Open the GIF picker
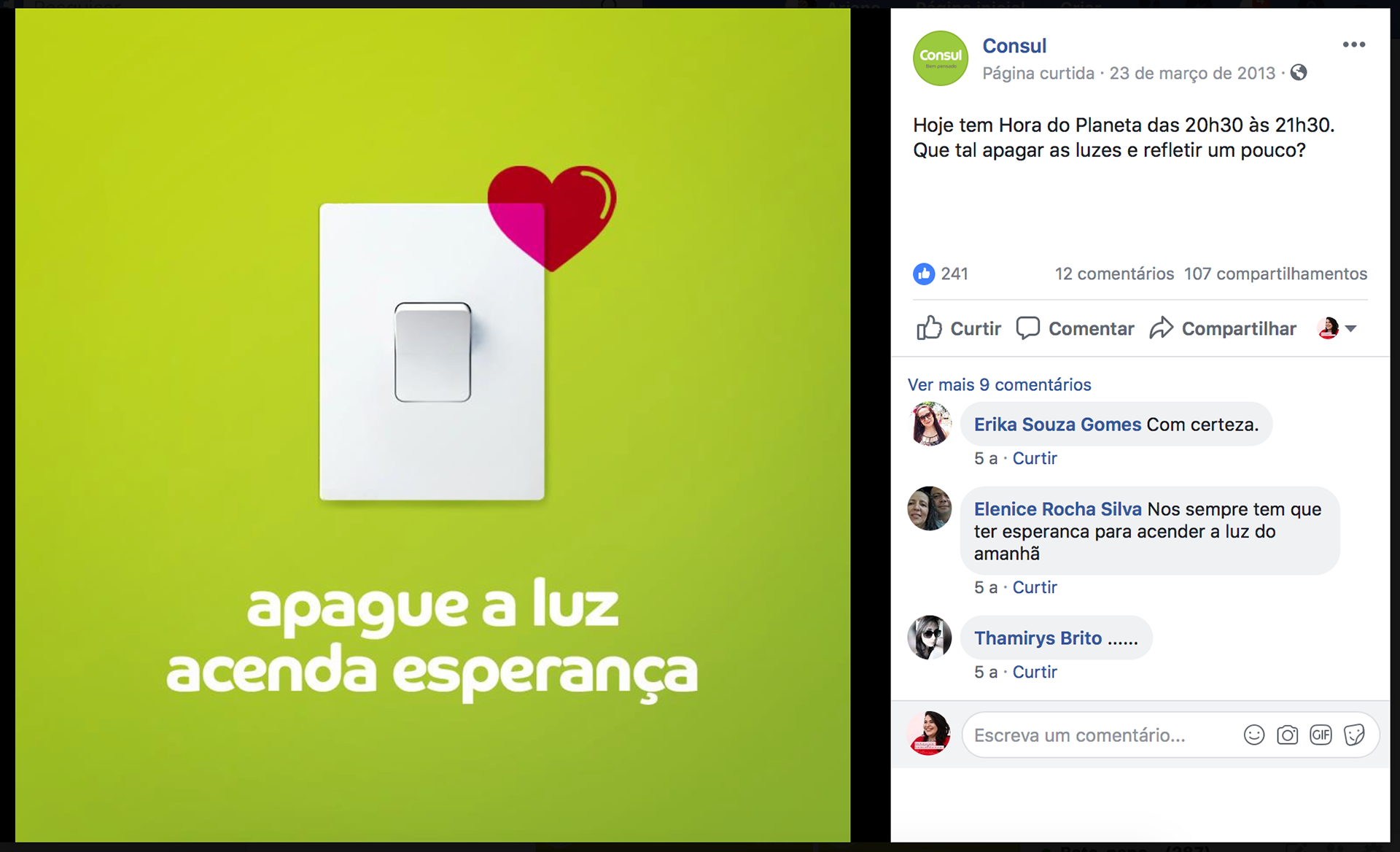 [x=1321, y=735]
